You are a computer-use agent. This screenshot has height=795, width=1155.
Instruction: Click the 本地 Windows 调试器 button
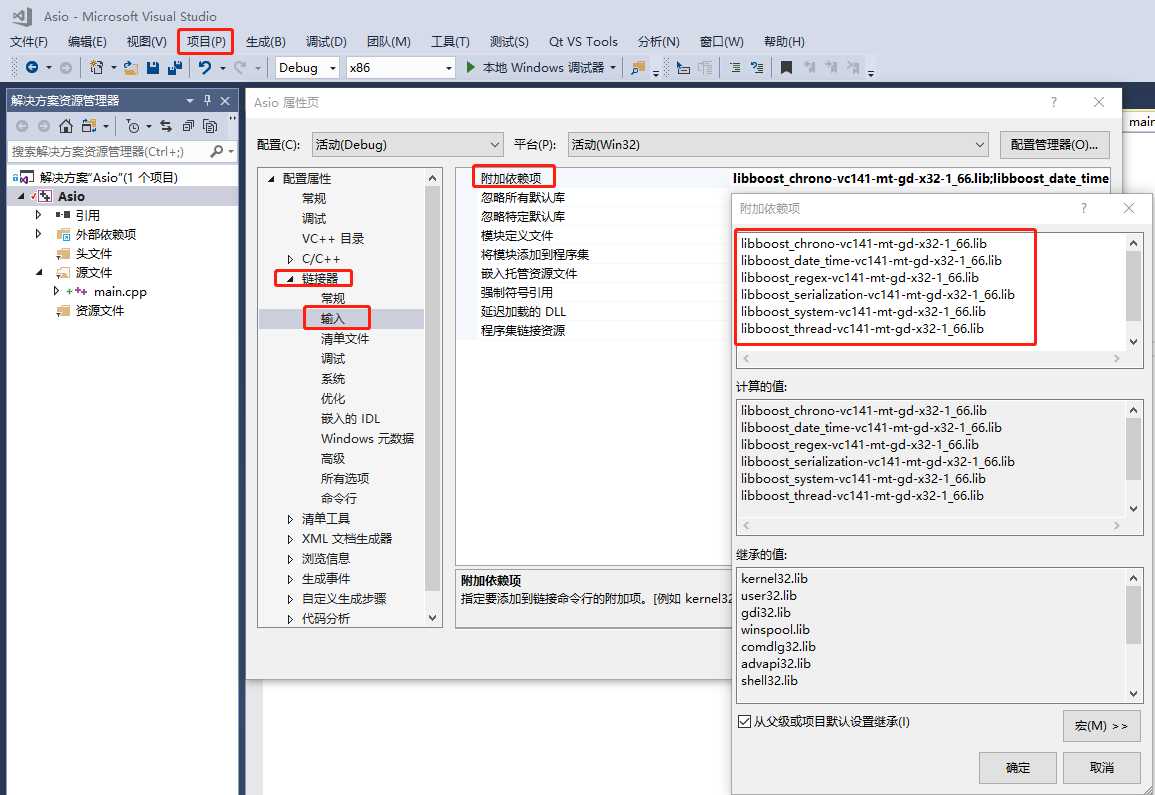pos(541,68)
